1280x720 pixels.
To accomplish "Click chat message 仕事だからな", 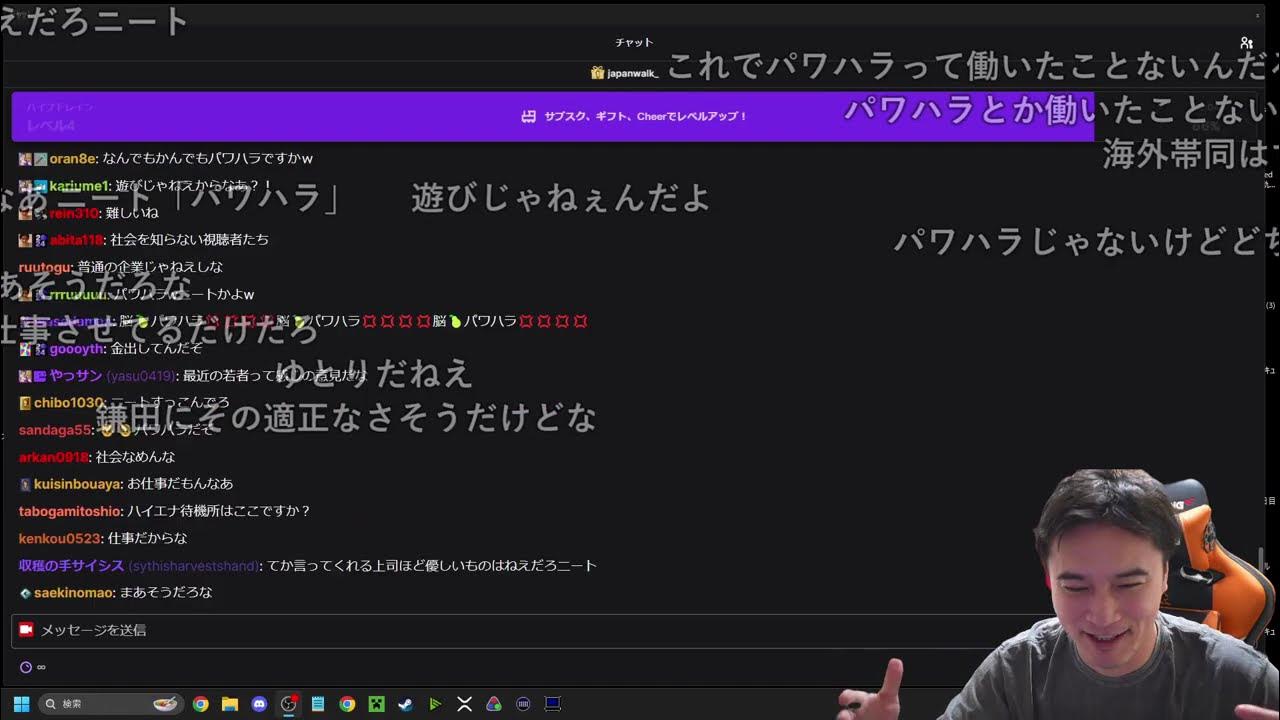I will pyautogui.click(x=147, y=538).
